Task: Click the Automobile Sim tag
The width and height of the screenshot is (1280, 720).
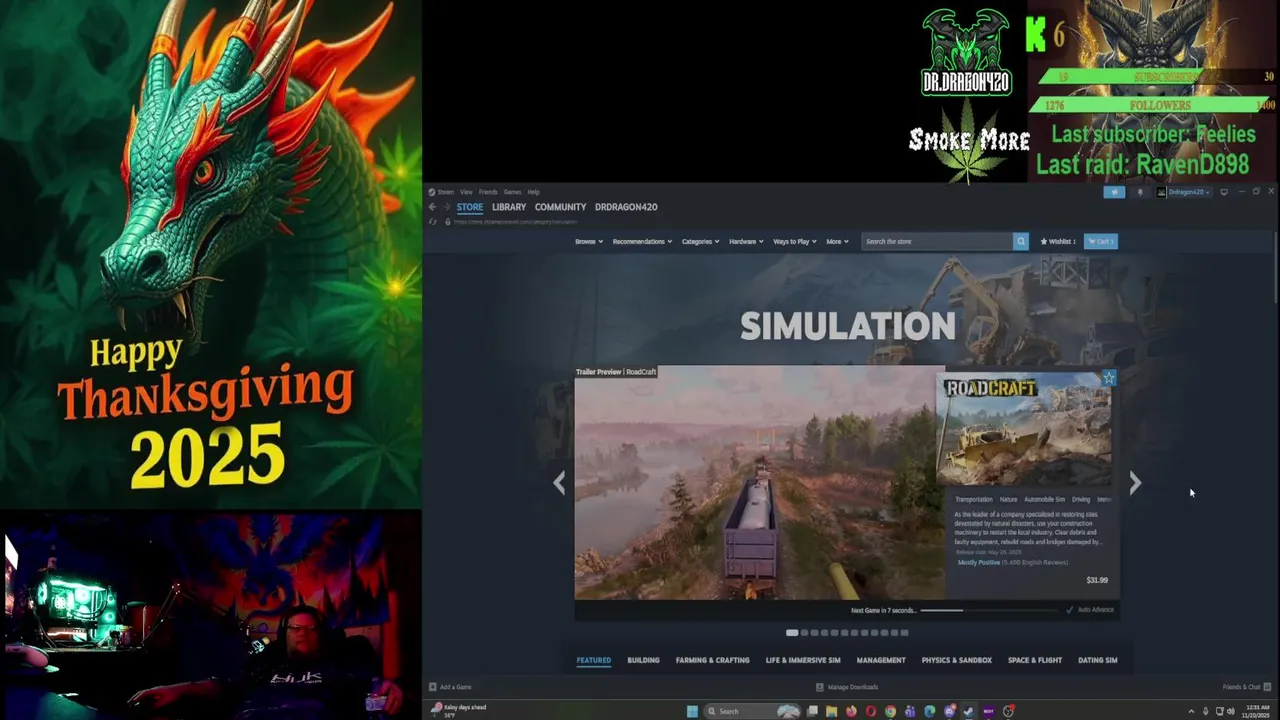Action: point(1044,499)
